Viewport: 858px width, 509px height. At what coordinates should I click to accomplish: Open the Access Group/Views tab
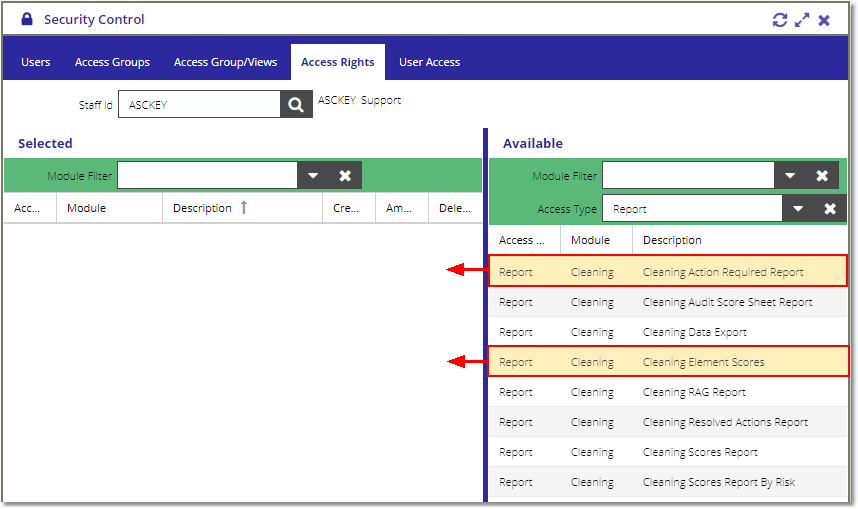click(225, 62)
